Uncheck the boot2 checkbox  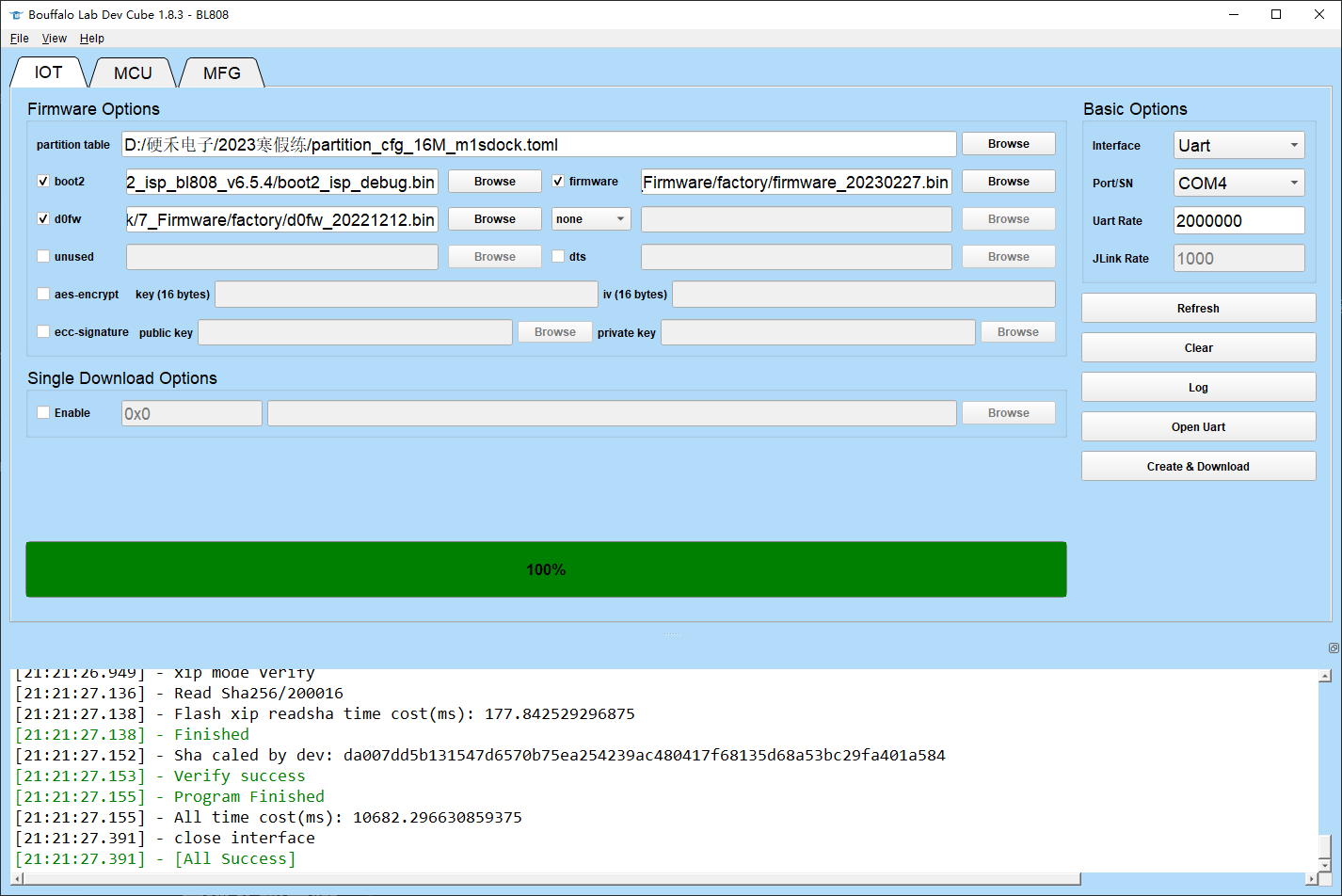coord(43,182)
